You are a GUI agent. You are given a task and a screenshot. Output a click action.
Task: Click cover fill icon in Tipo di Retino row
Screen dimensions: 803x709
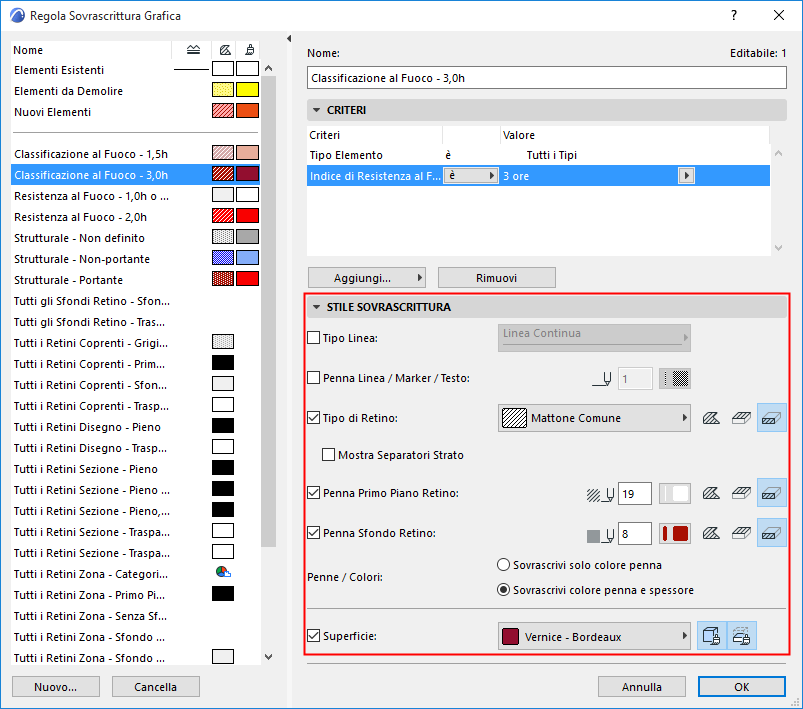pos(741,418)
